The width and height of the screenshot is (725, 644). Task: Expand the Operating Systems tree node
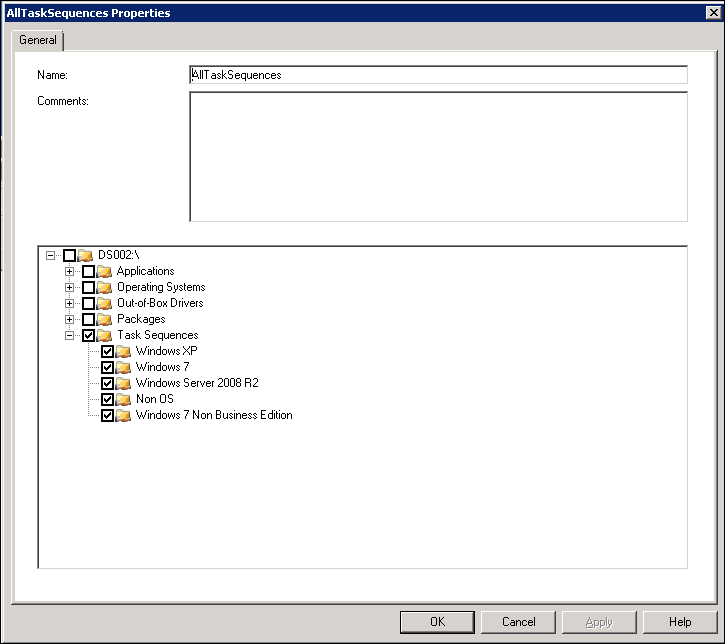coord(70,288)
